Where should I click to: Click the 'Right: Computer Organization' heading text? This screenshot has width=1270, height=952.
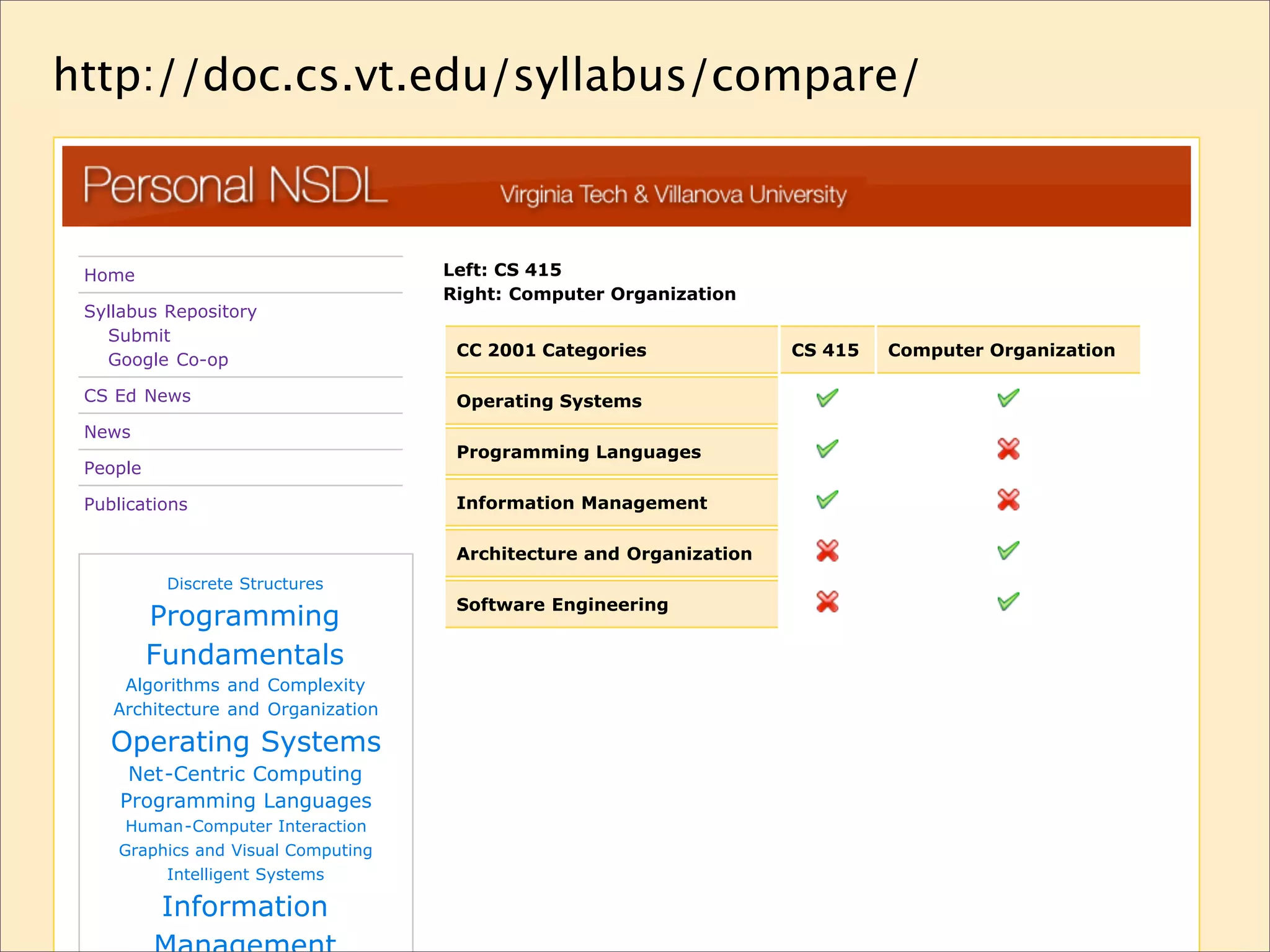click(589, 294)
